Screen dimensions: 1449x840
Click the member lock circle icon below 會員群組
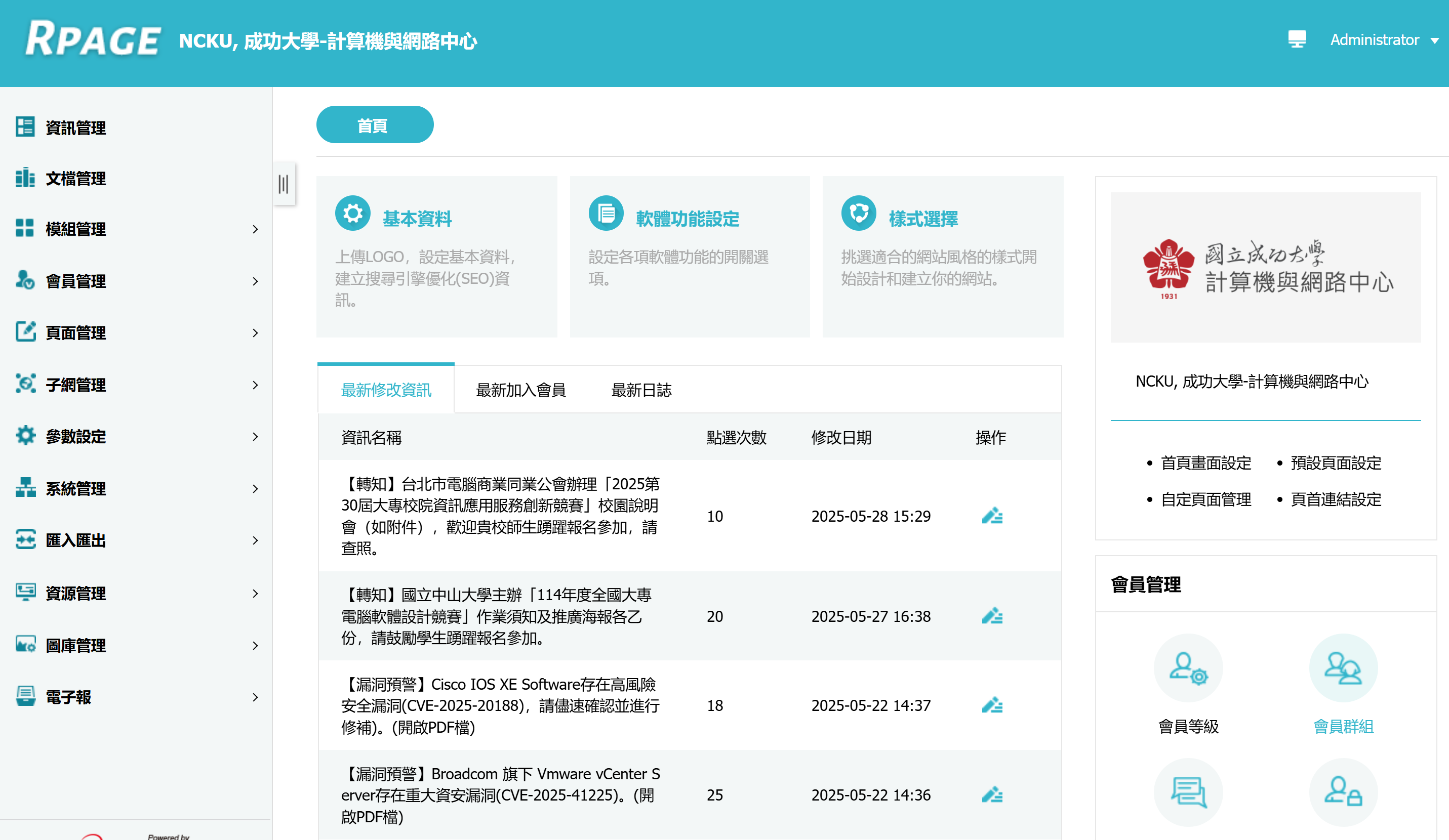[1343, 792]
